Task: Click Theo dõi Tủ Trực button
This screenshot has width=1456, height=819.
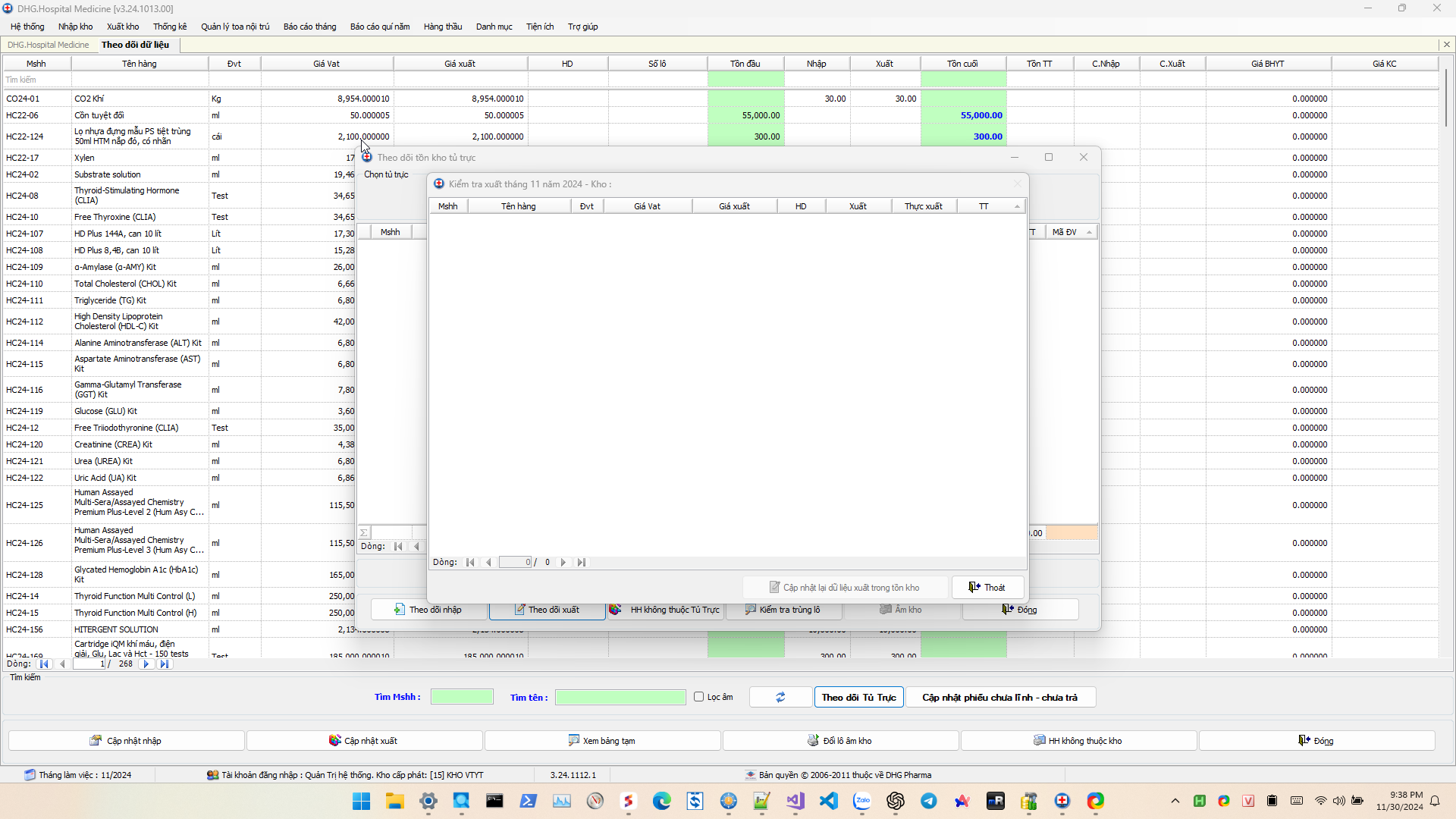Action: 858,697
